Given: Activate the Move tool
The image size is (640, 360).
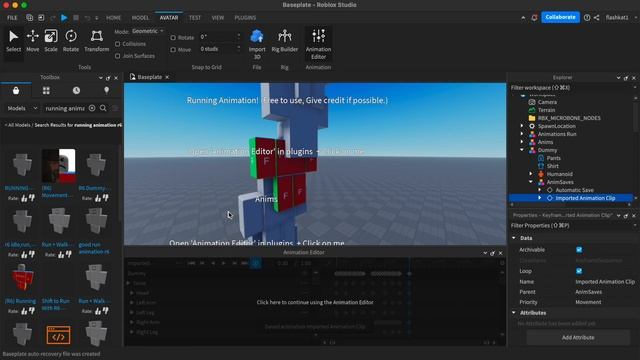Looking at the screenshot, I should [x=33, y=41].
